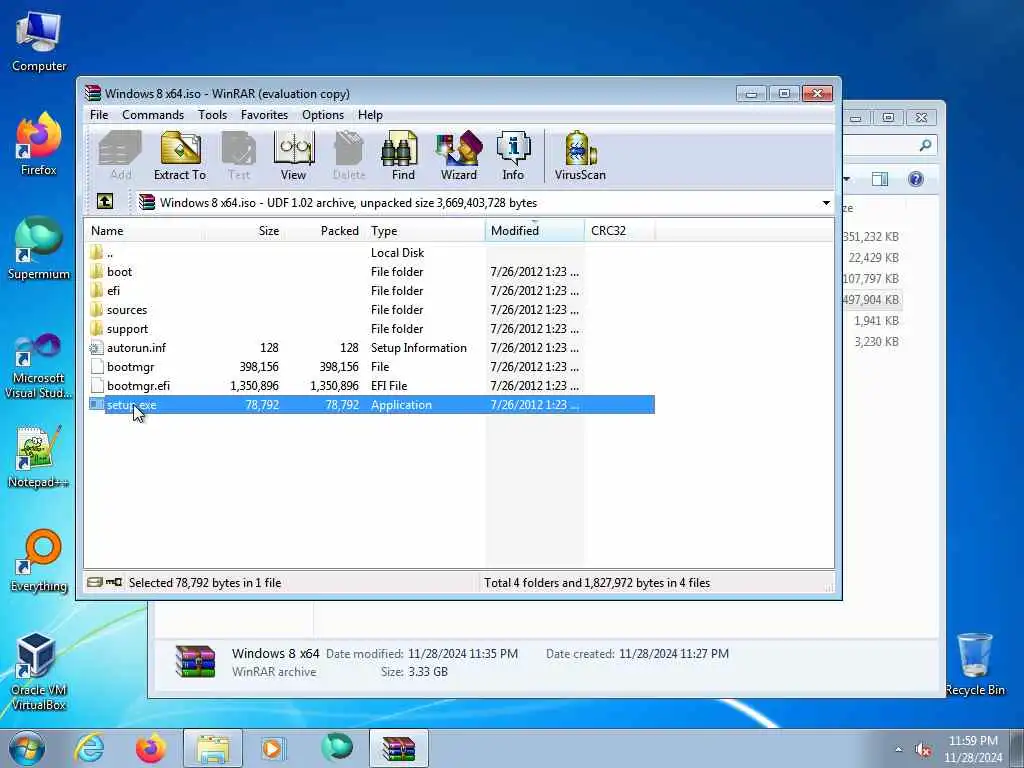This screenshot has width=1024, height=768.
Task: Open the View tool in WinRAR
Action: tap(293, 155)
